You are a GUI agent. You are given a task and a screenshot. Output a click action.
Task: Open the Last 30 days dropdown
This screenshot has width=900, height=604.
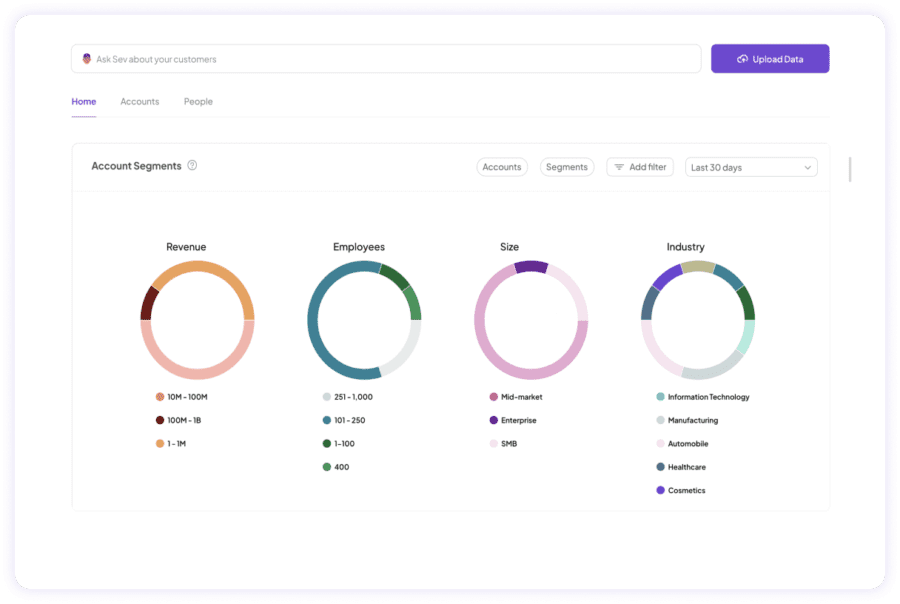[750, 167]
